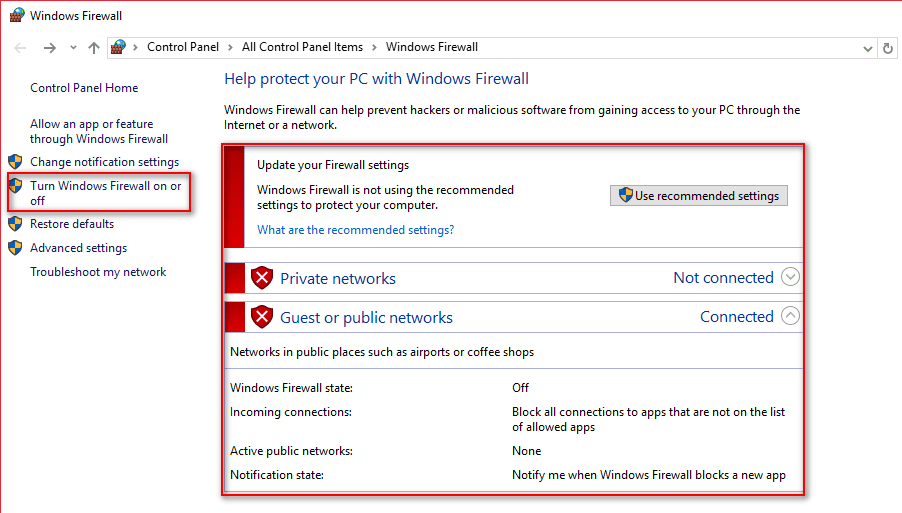Image resolution: width=902 pixels, height=513 pixels.
Task: Select All Control Panel Items in the breadcrumb
Action: (303, 47)
